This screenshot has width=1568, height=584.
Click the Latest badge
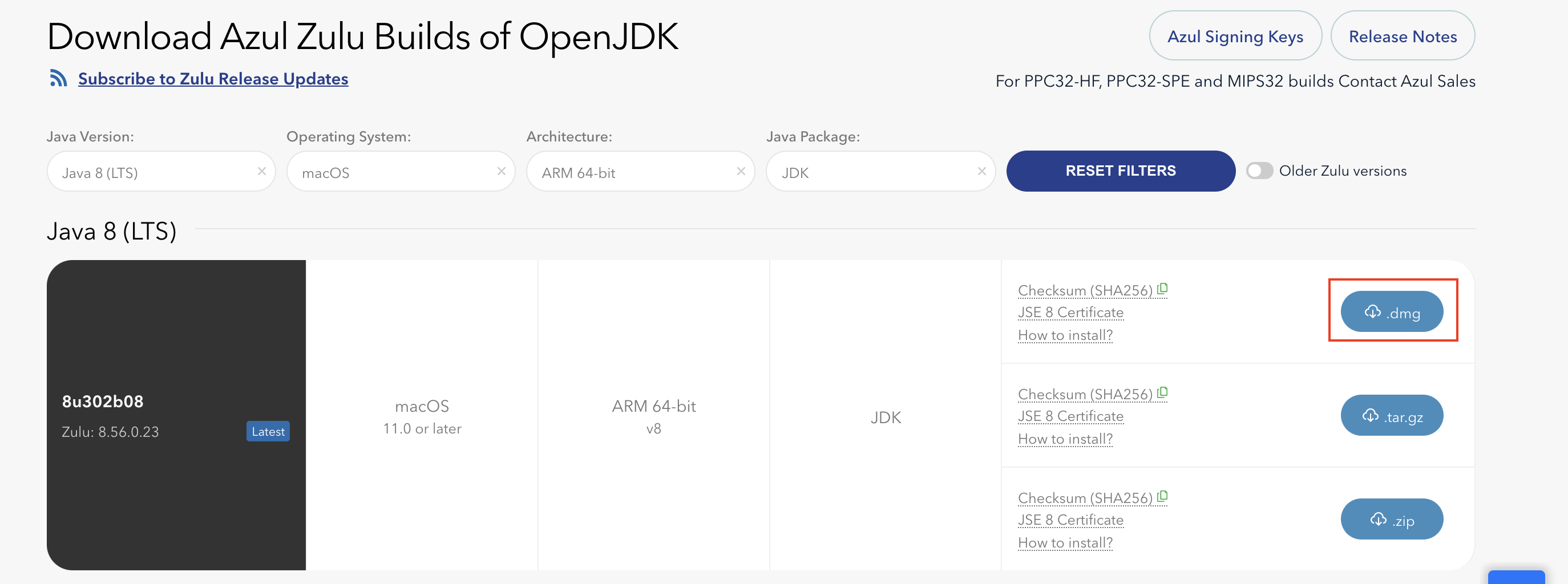(268, 431)
